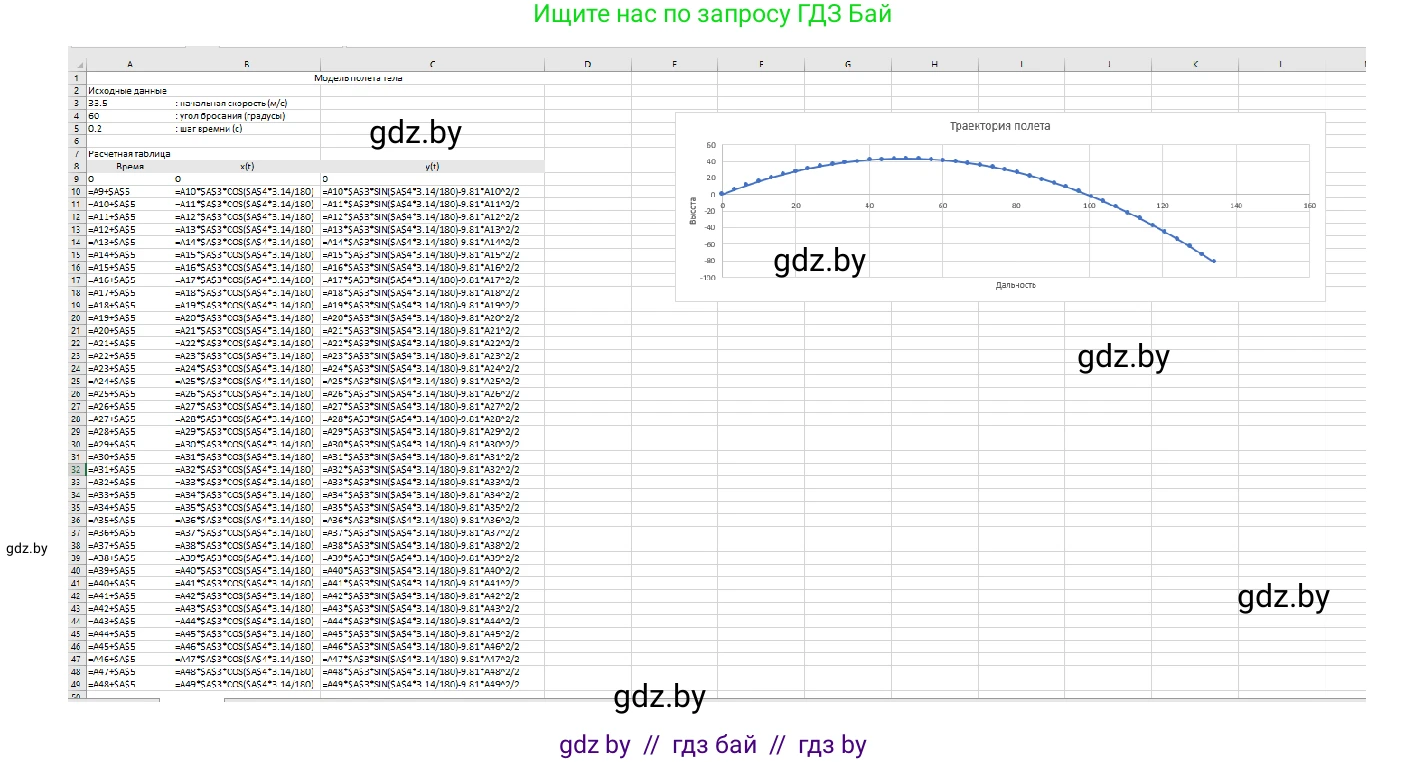1428x762 pixels.
Task: Select the 'Дальность' horizontal axis title
Action: (1015, 285)
